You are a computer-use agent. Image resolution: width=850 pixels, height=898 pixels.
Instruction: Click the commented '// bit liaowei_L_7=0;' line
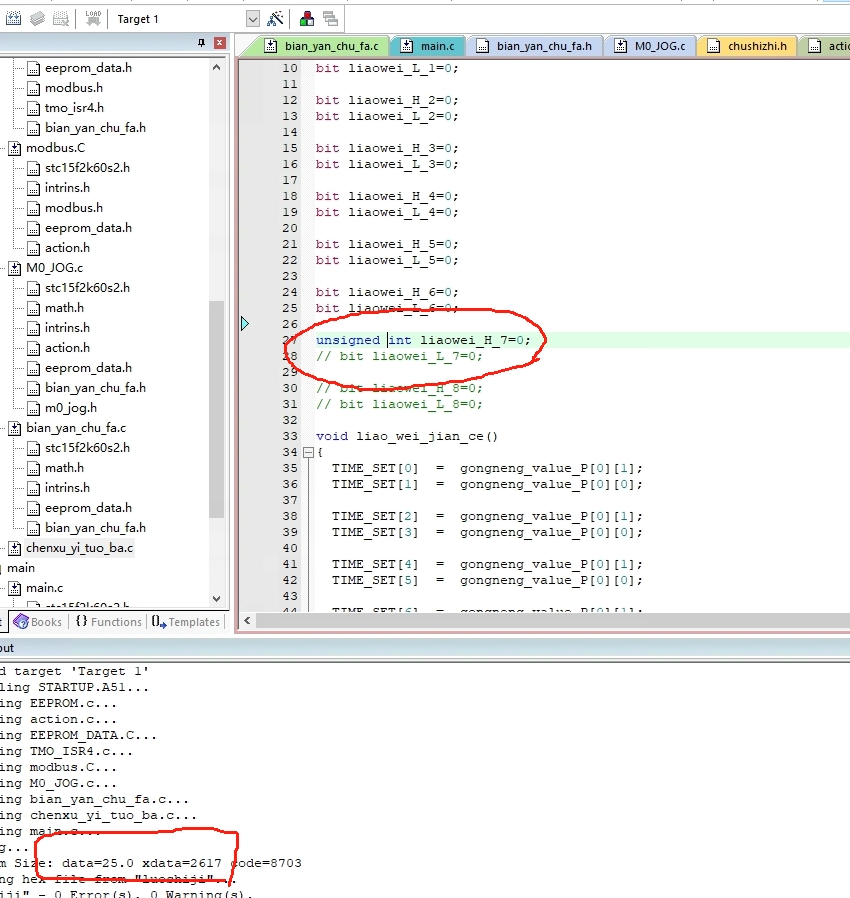pyautogui.click(x=399, y=356)
